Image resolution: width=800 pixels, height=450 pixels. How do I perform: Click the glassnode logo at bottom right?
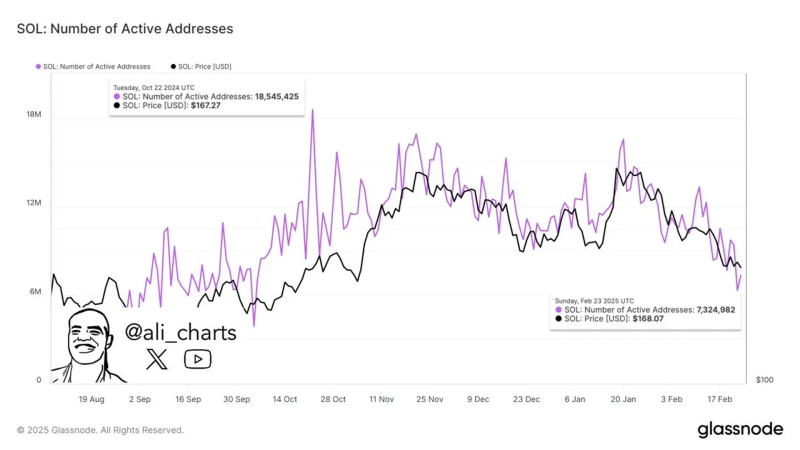(740, 430)
